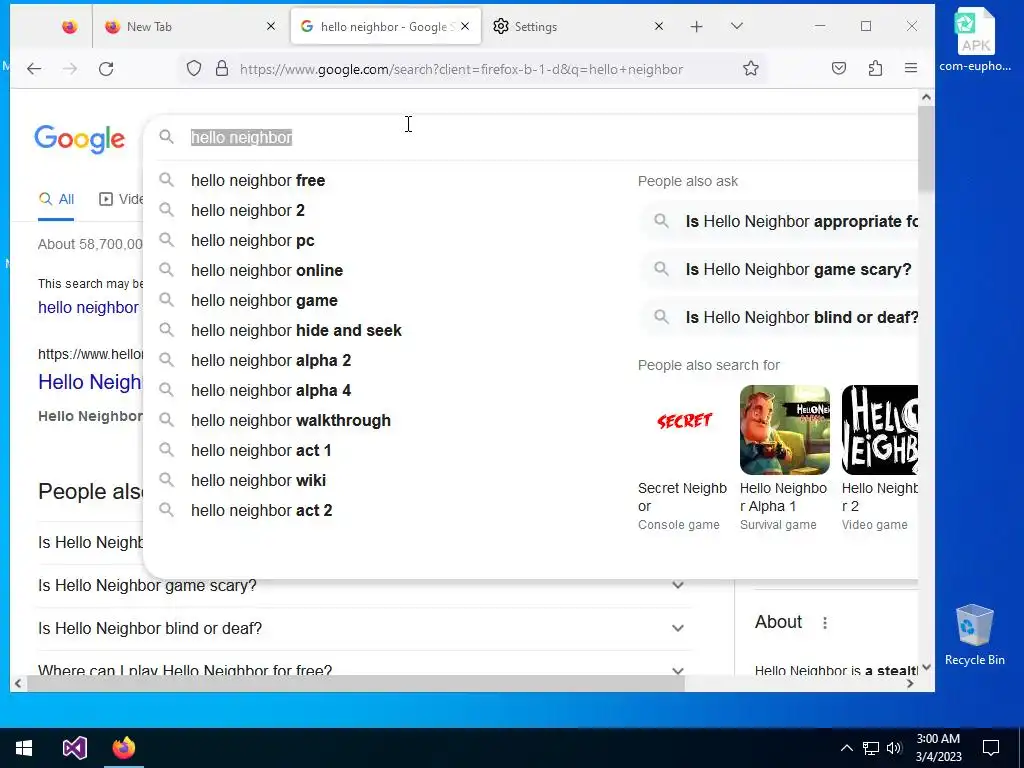This screenshot has height=768, width=1024.
Task: Open the Google logo homepage
Action: tap(80, 139)
